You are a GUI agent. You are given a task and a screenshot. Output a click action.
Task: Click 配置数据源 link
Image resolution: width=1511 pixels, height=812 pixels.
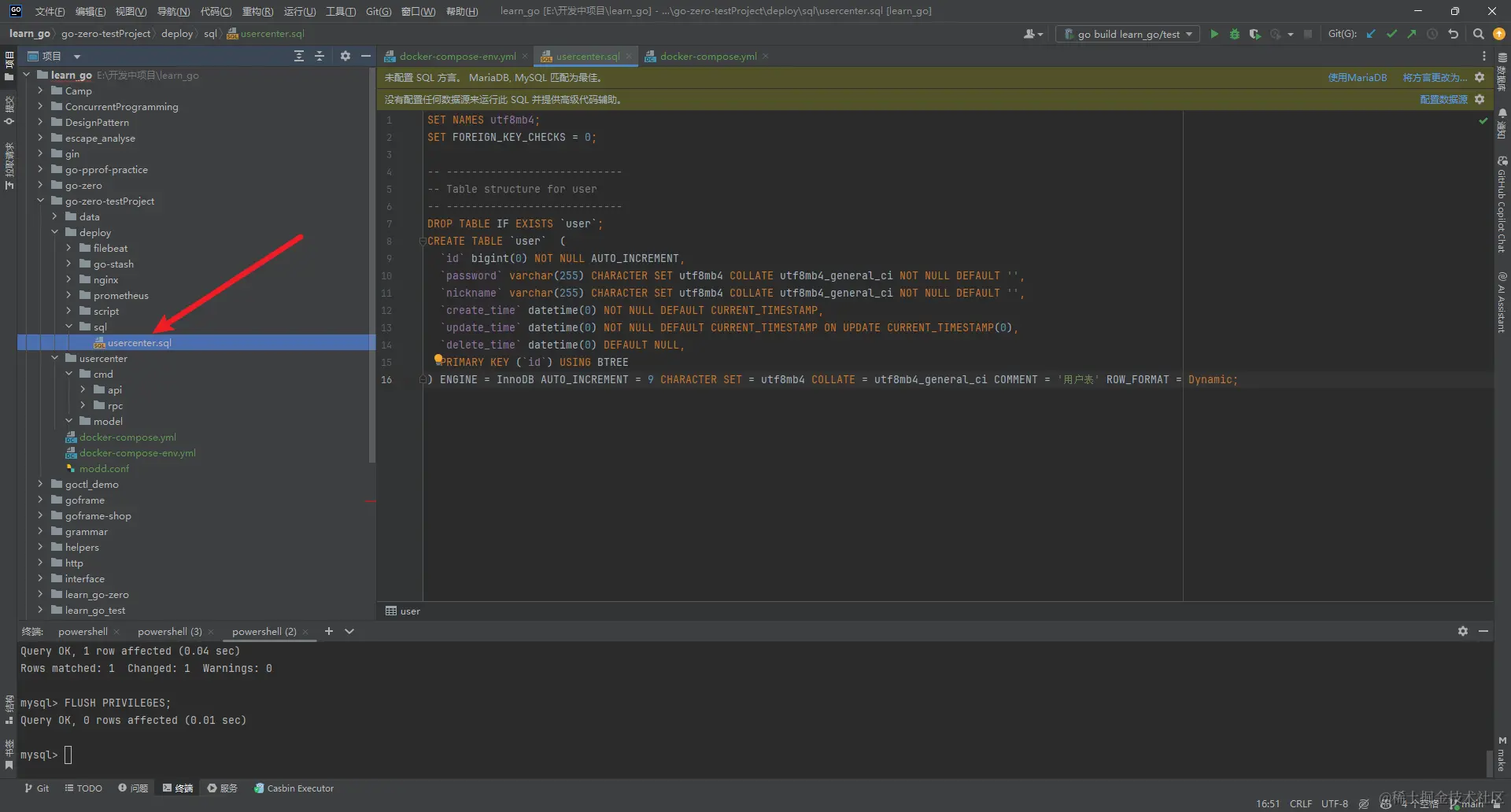[x=1443, y=99]
